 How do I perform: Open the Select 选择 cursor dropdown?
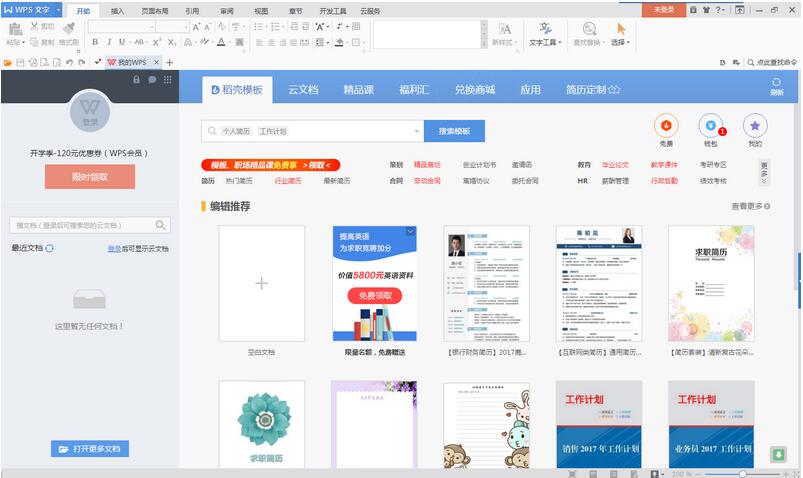(620, 34)
